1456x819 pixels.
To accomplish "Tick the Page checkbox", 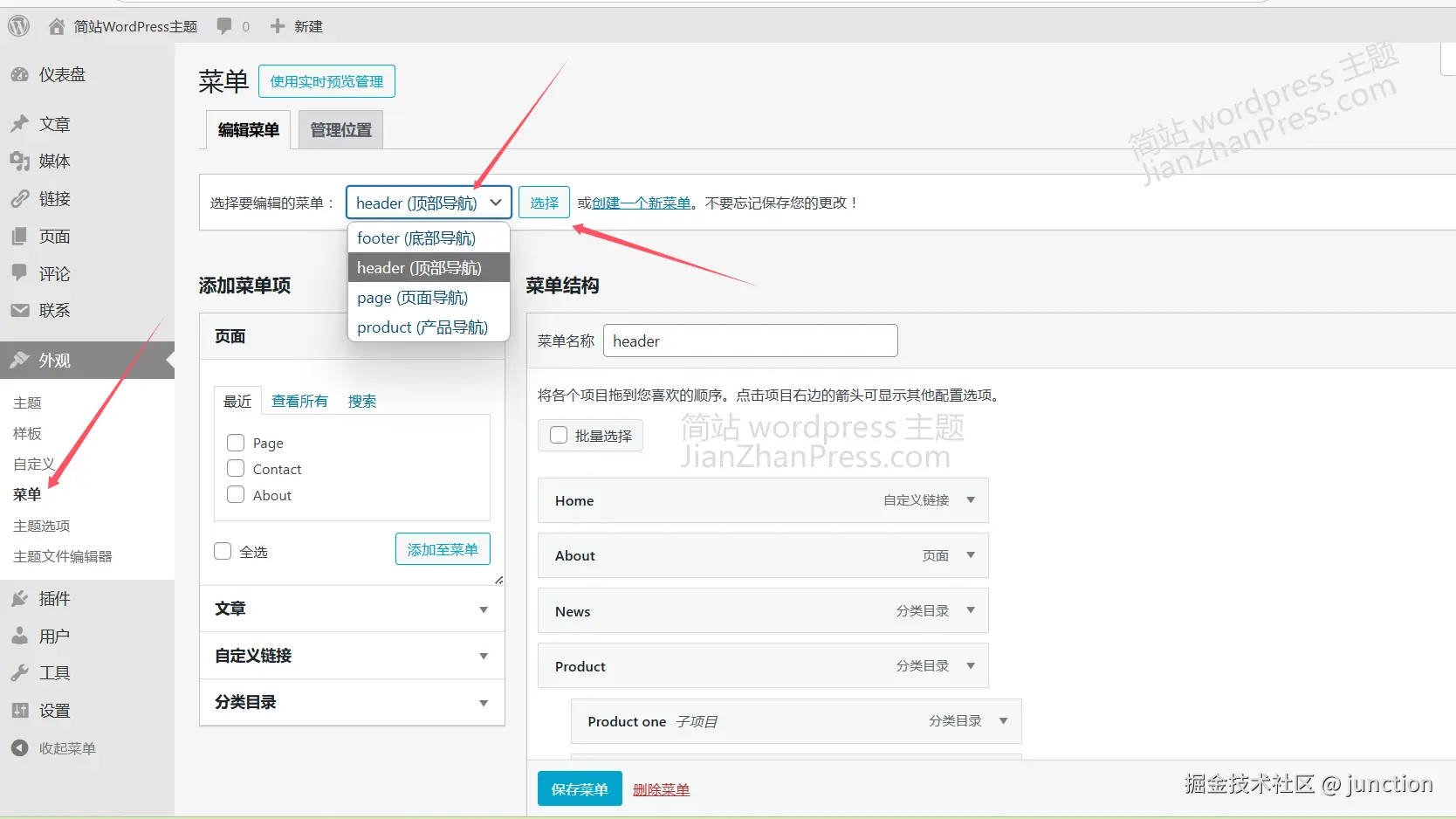I will [236, 443].
